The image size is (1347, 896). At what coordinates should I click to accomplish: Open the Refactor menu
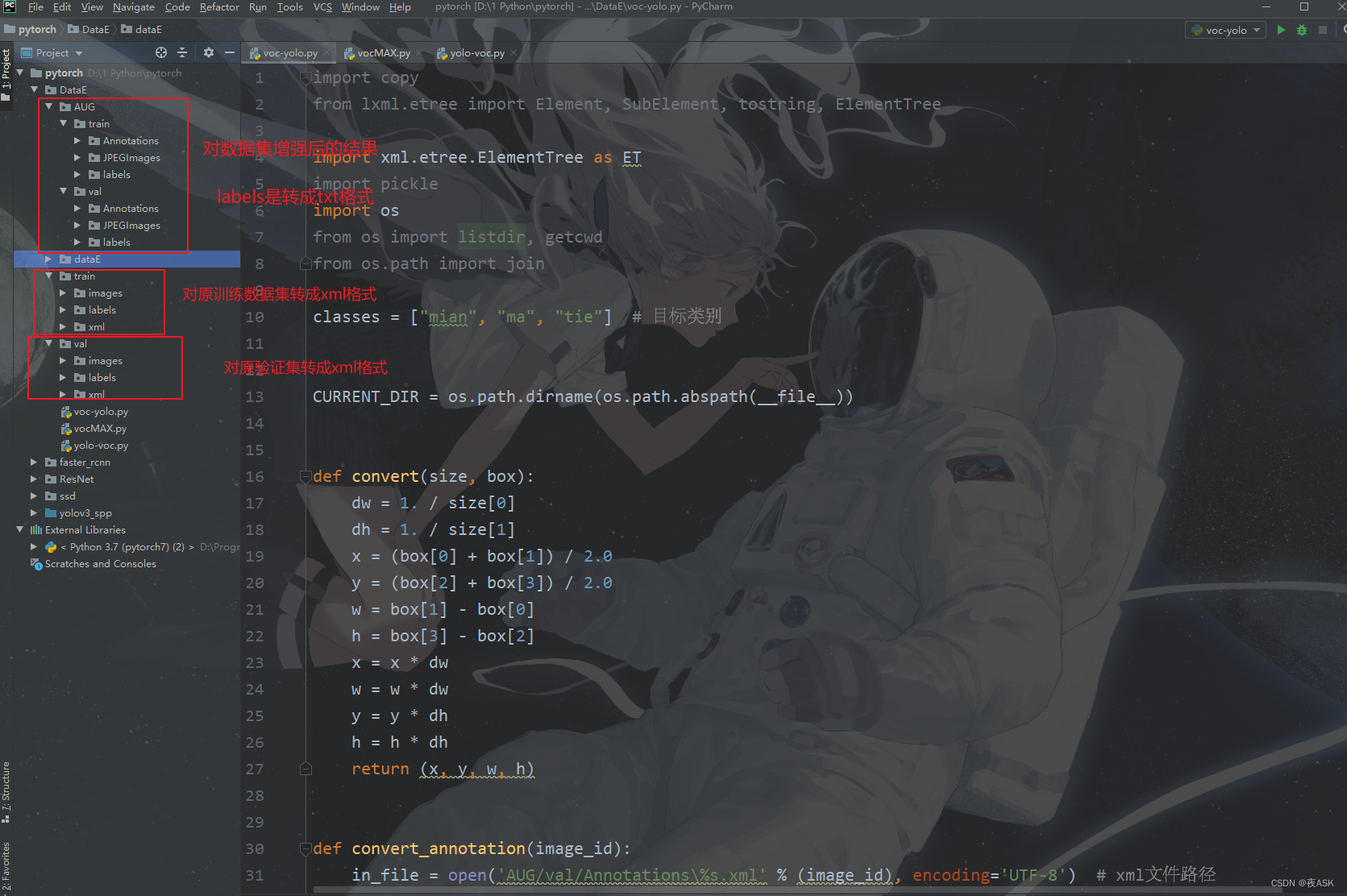point(219,7)
